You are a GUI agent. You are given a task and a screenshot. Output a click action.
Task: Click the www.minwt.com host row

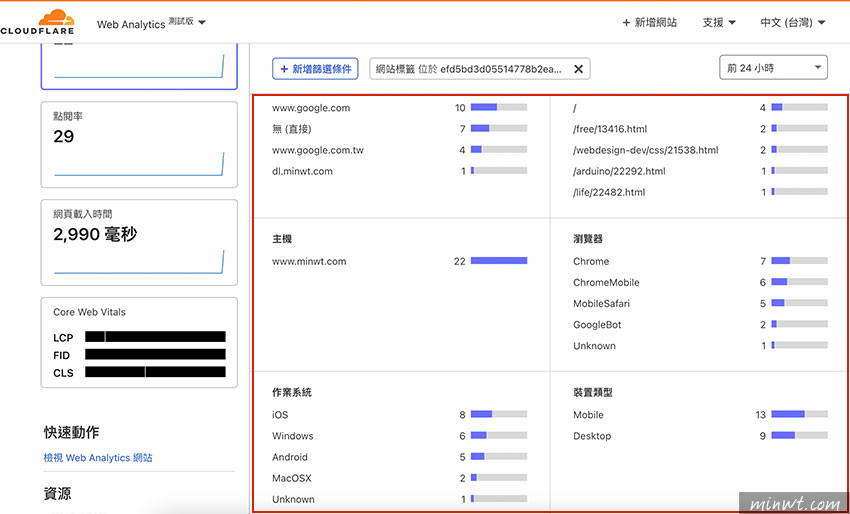tap(399, 261)
